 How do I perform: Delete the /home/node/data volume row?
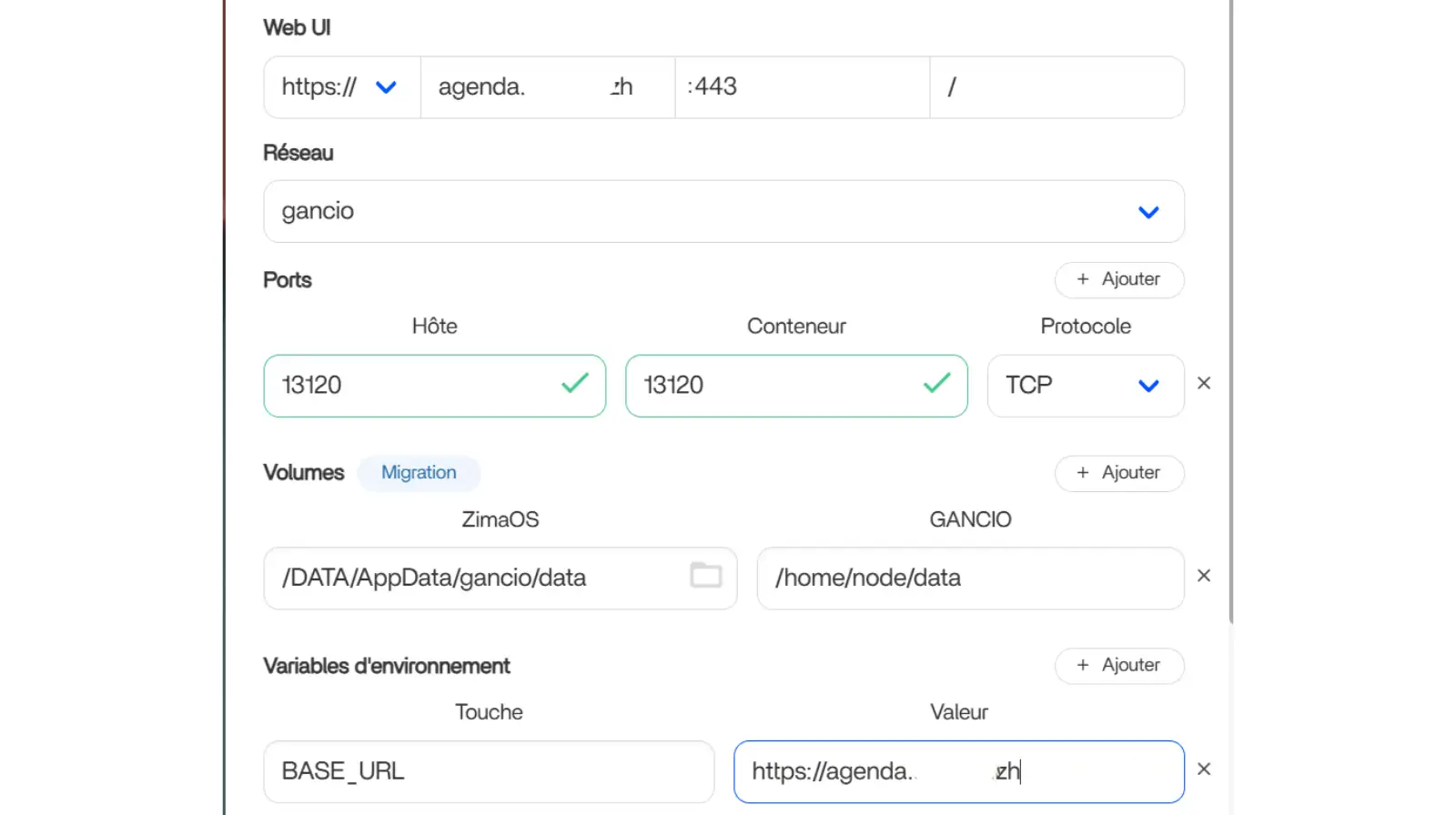(x=1204, y=576)
